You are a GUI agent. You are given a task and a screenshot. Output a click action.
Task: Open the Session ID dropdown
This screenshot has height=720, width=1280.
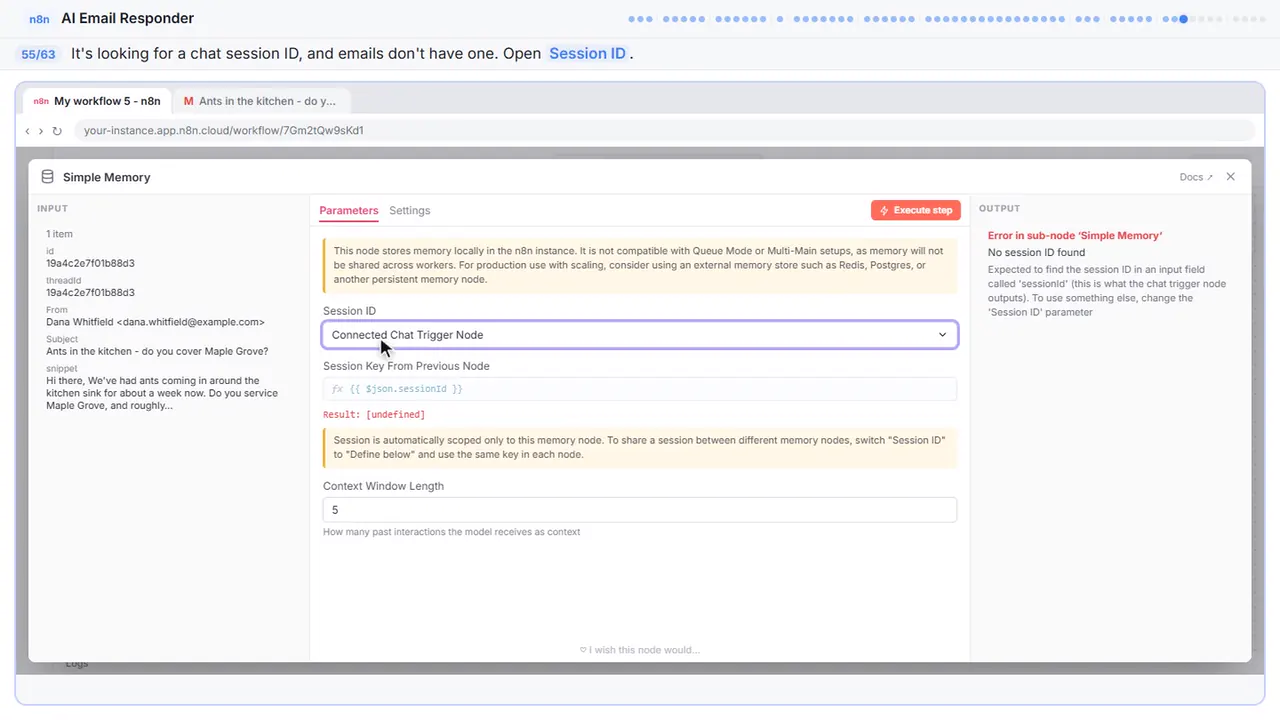(x=640, y=335)
